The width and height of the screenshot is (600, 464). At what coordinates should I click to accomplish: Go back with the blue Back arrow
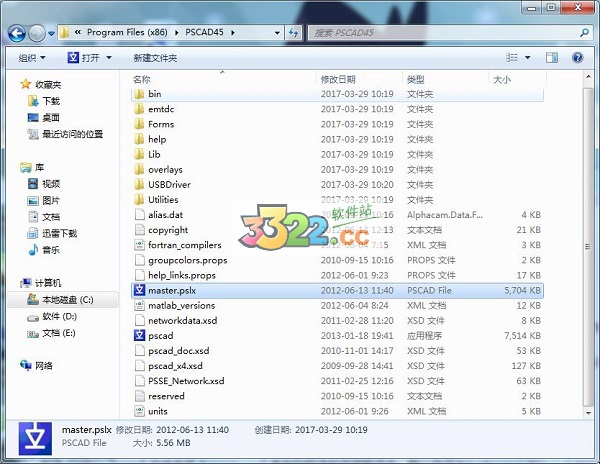[16, 34]
